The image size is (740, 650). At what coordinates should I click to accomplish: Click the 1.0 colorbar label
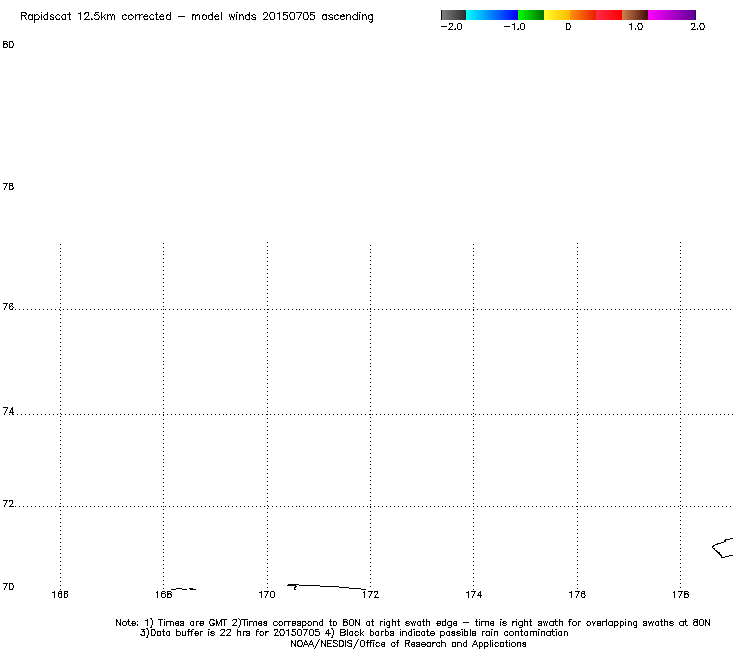pyautogui.click(x=636, y=27)
